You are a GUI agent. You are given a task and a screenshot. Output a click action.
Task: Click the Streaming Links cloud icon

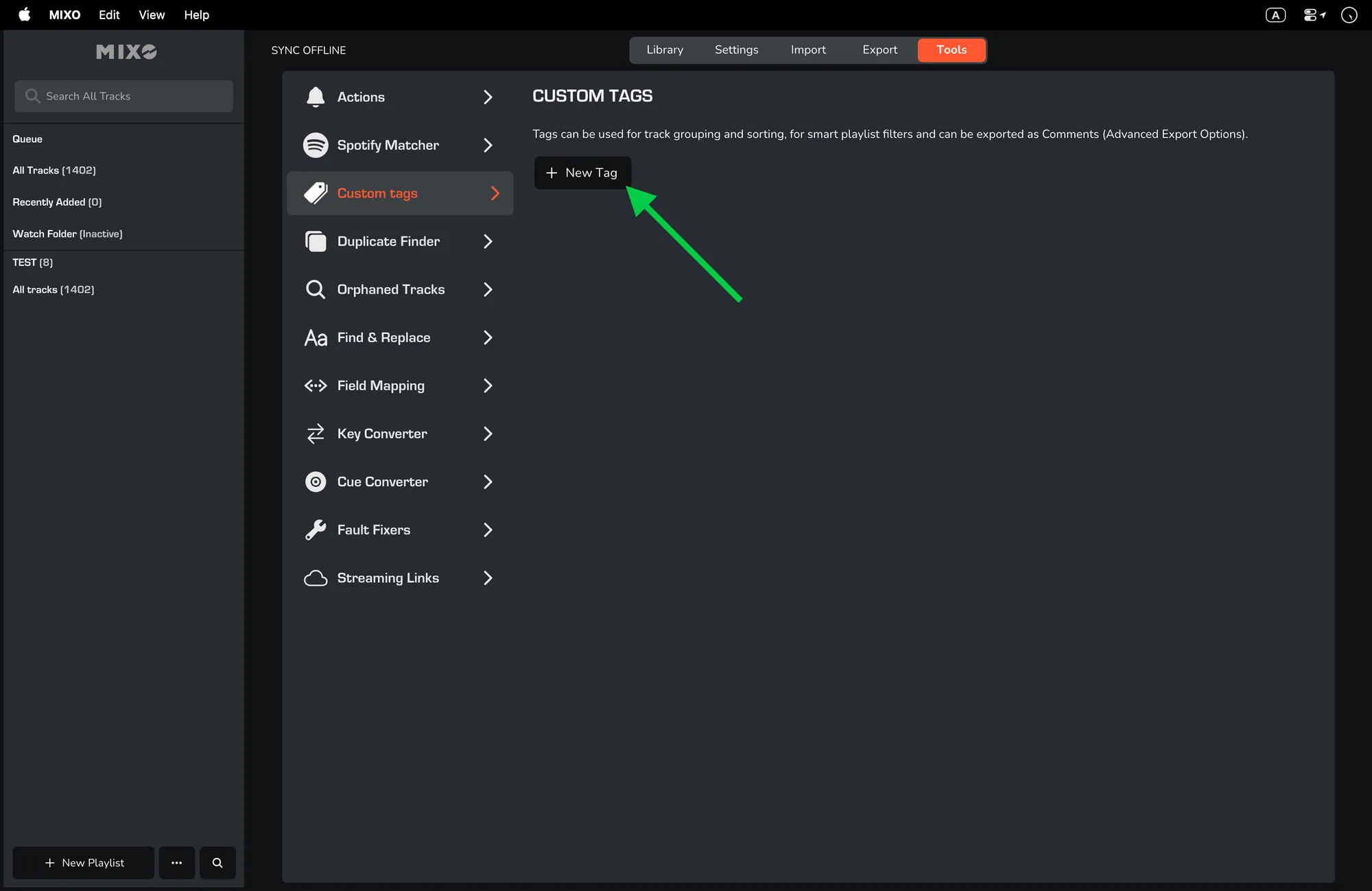pos(316,578)
